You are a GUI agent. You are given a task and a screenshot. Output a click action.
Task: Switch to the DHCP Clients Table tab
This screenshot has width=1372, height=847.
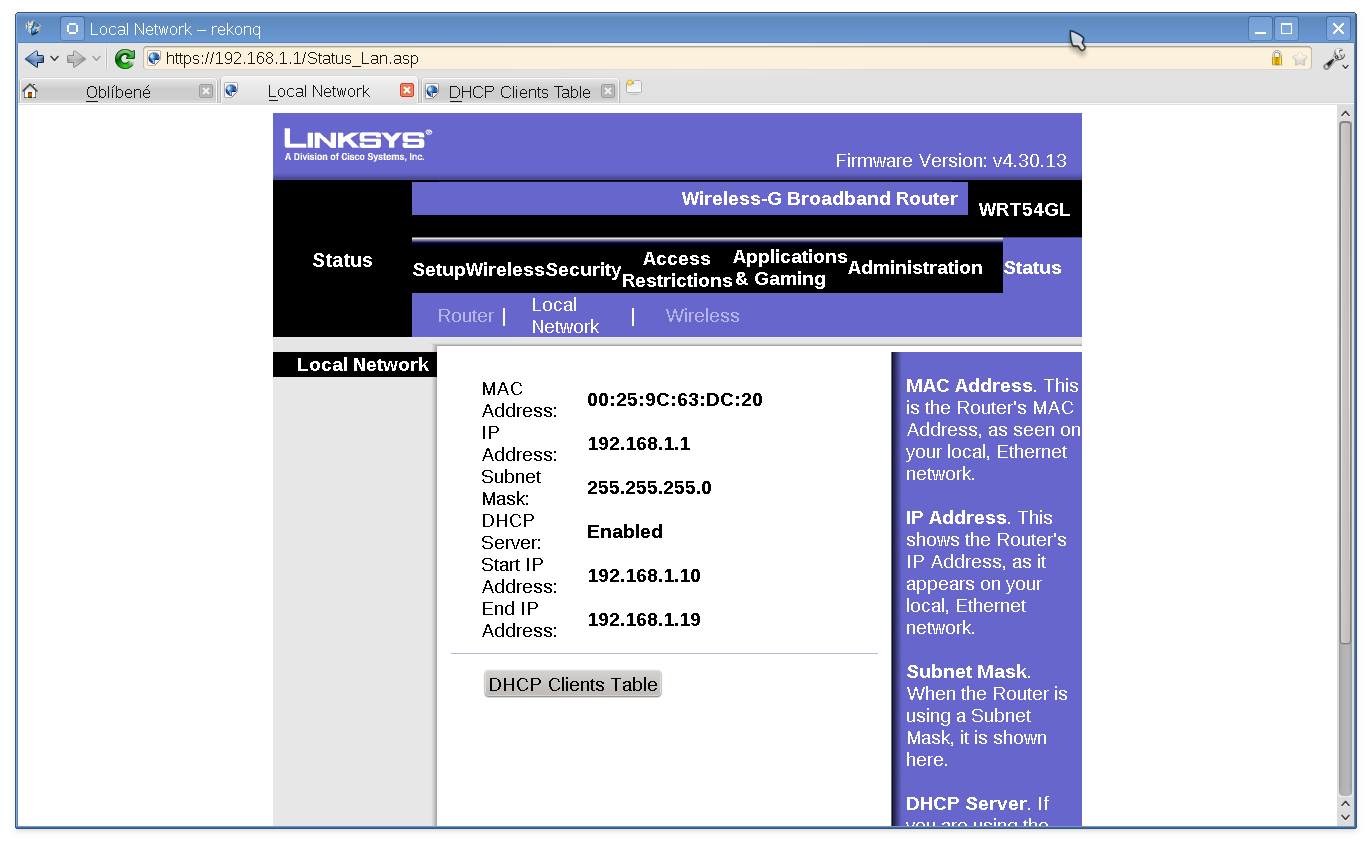point(520,91)
